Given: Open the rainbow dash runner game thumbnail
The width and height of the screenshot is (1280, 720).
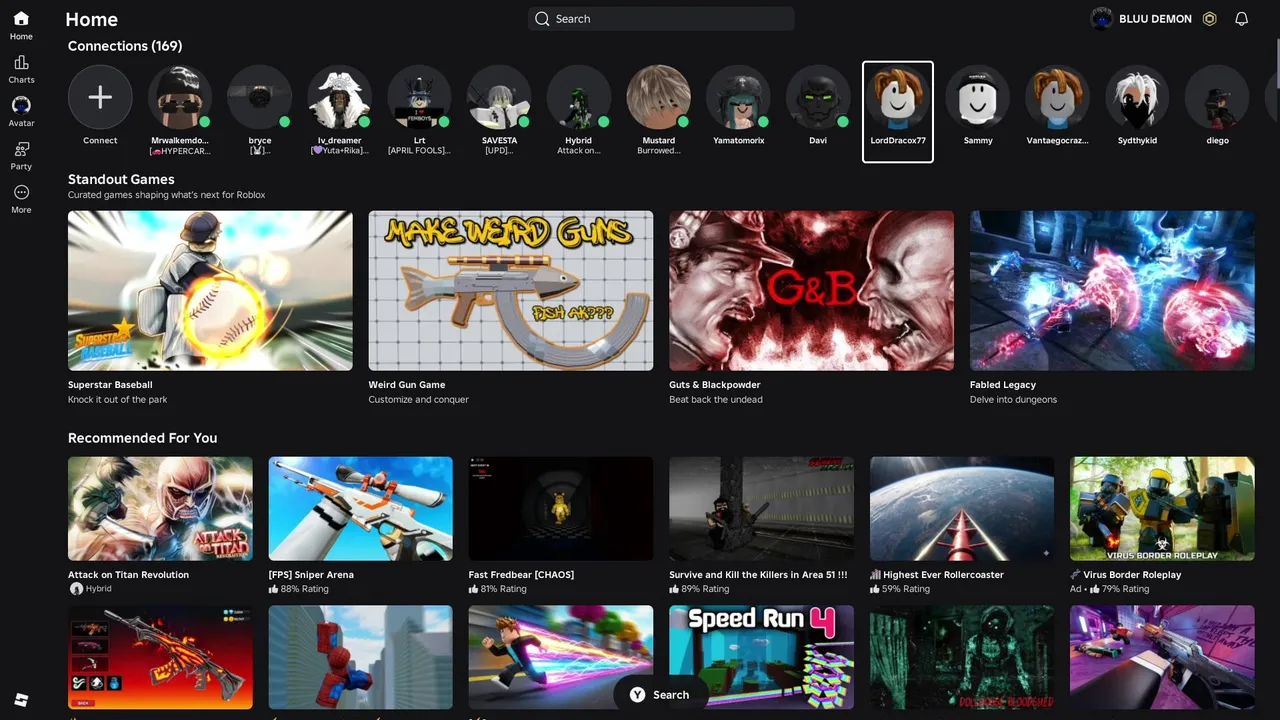Looking at the screenshot, I should [561, 657].
